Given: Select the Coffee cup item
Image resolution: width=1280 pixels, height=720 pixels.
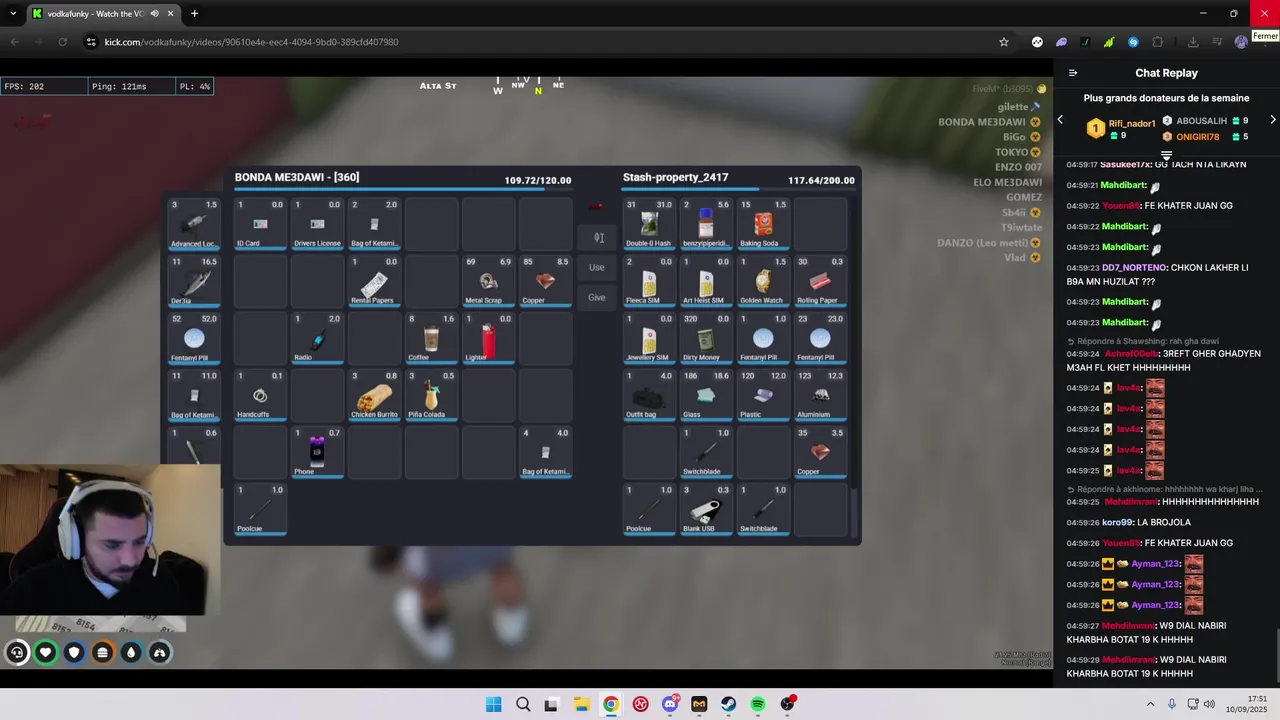Looking at the screenshot, I should 431,337.
